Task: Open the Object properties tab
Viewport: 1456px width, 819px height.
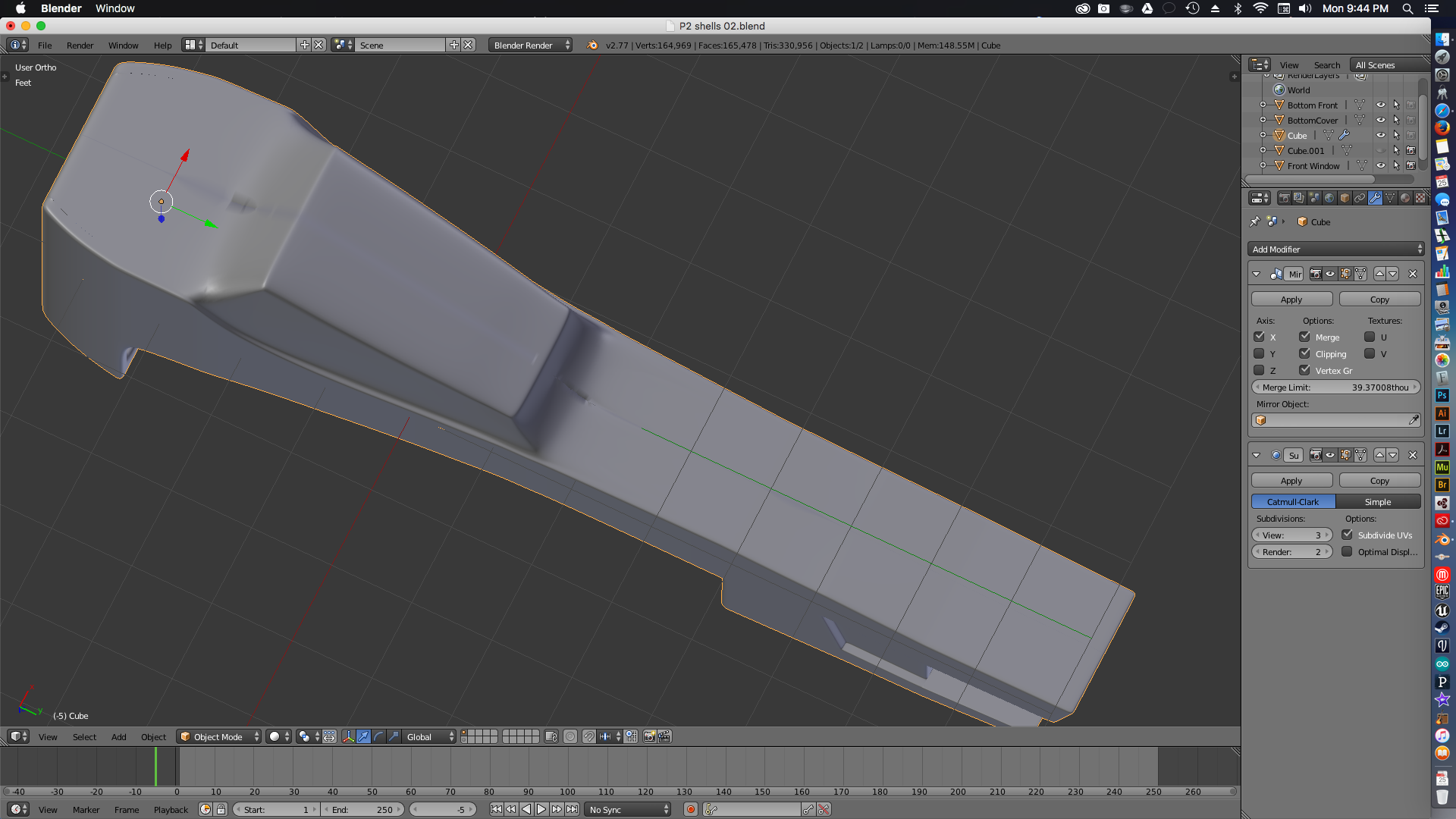Action: (1345, 198)
